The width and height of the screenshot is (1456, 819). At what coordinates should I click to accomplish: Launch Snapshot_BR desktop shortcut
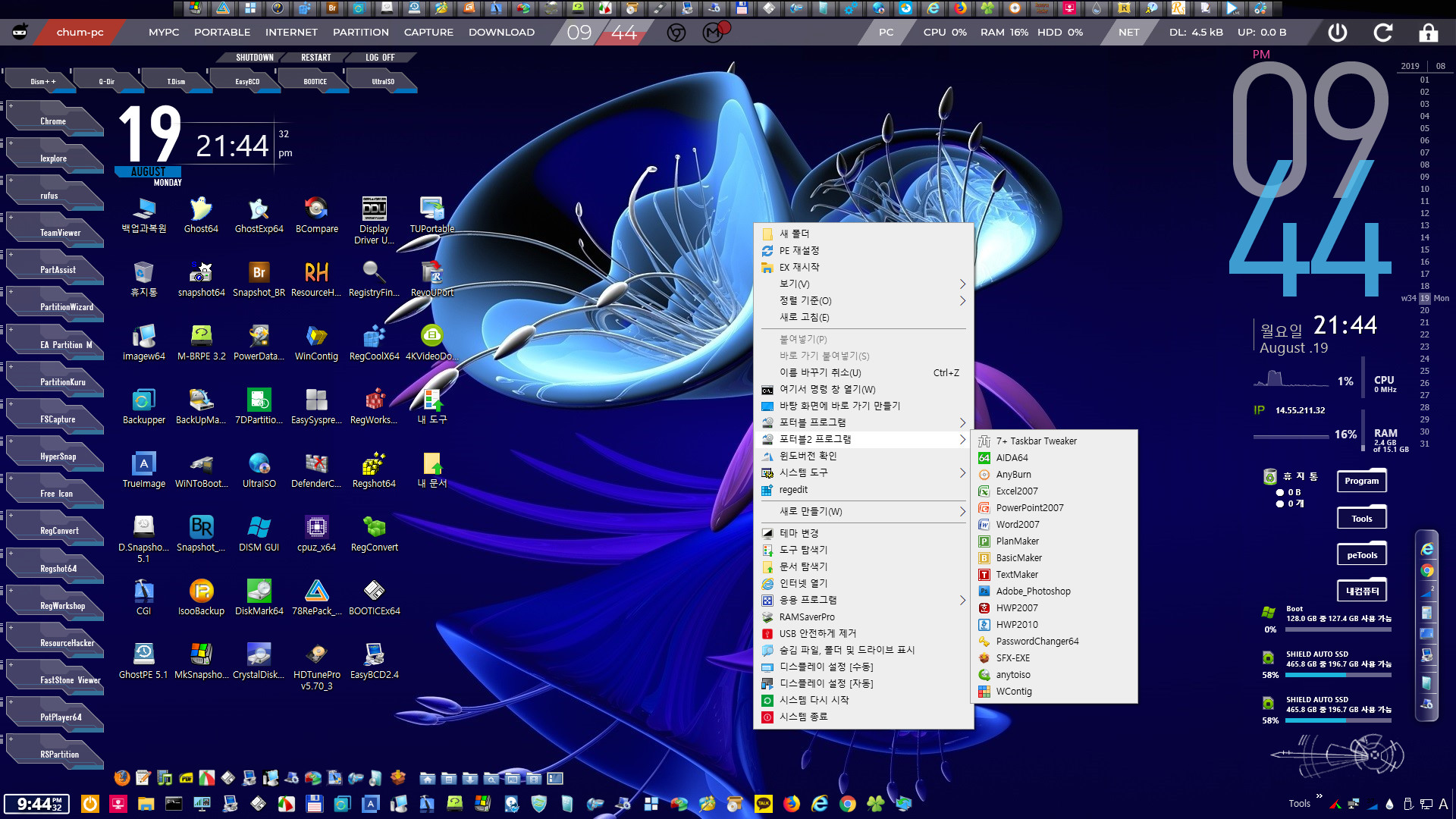pos(259,278)
